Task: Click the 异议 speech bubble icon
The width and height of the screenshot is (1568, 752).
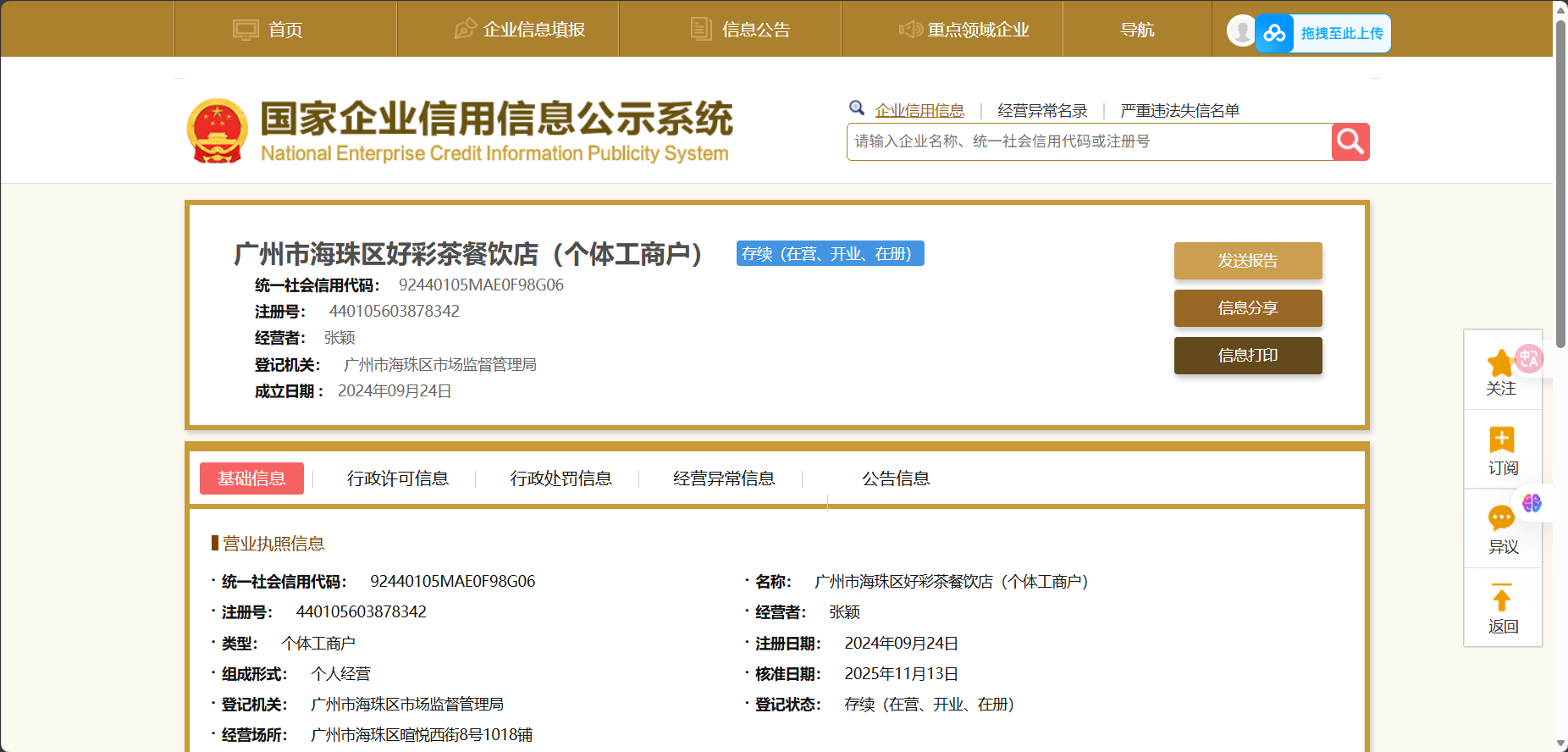Action: (x=1501, y=517)
